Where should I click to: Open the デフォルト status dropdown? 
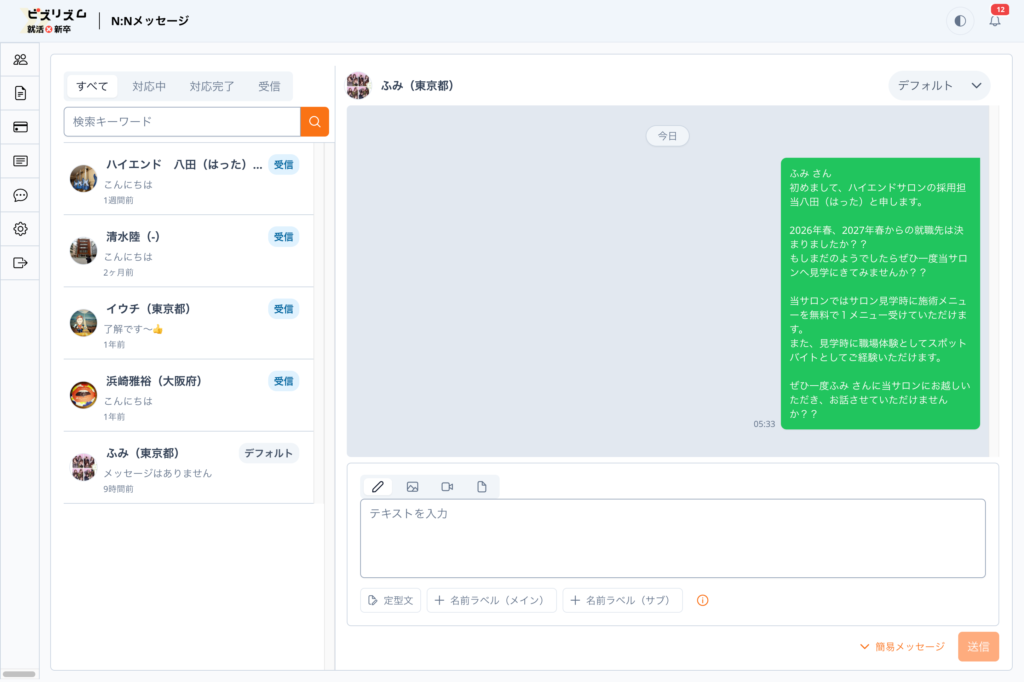click(939, 86)
